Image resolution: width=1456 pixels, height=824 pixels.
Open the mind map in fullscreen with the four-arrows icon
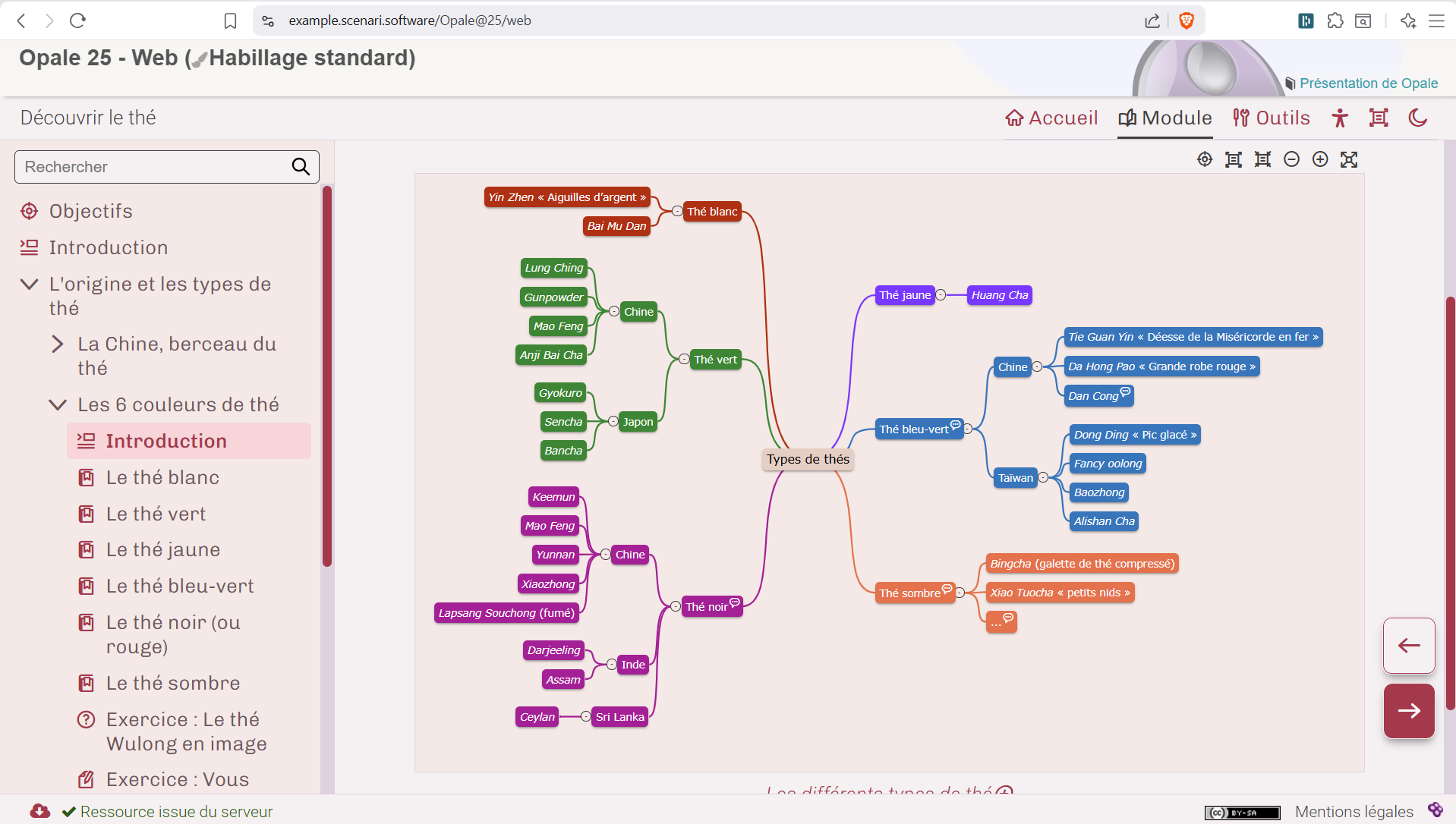1349,159
